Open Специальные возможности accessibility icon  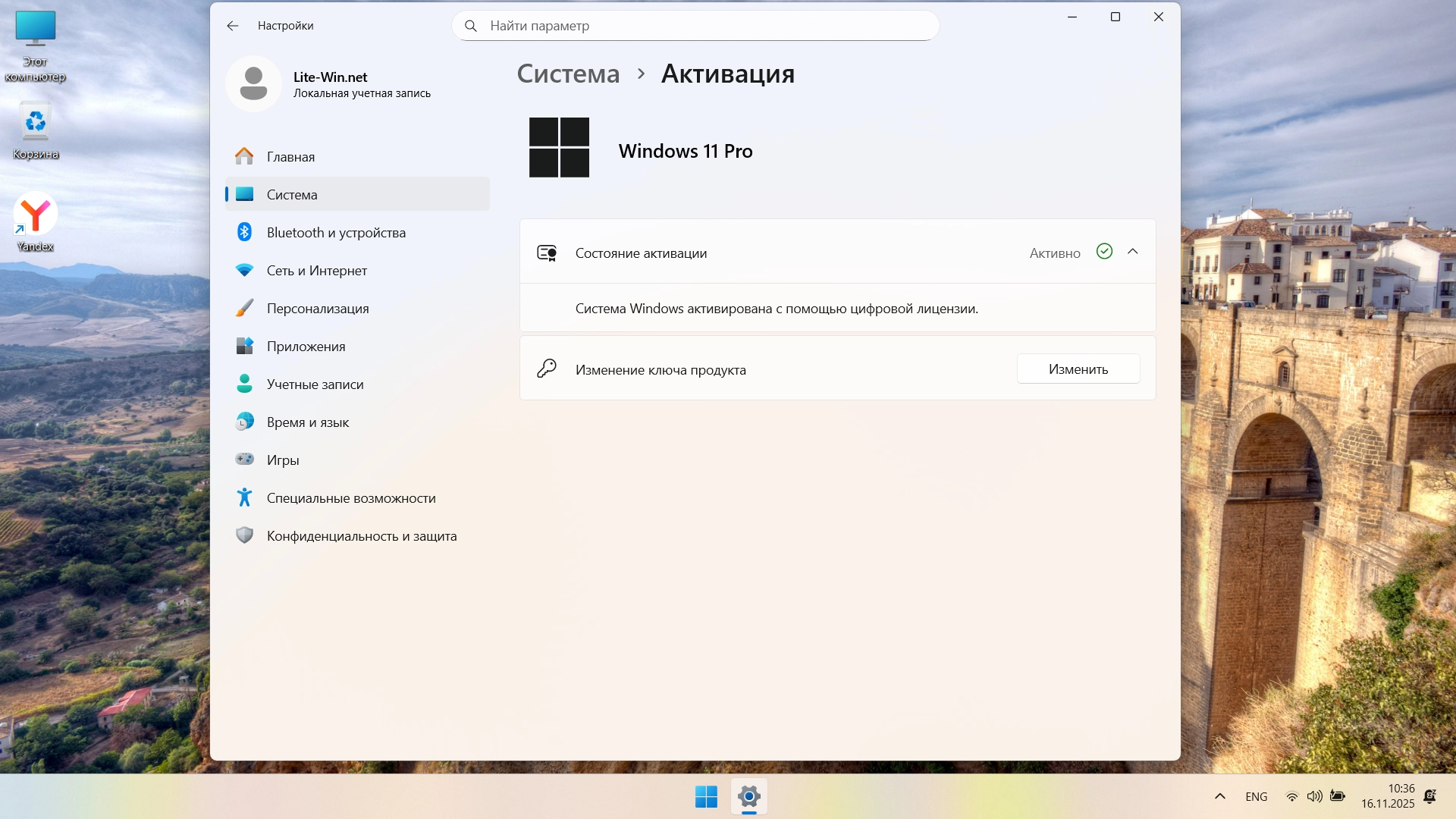click(x=244, y=498)
